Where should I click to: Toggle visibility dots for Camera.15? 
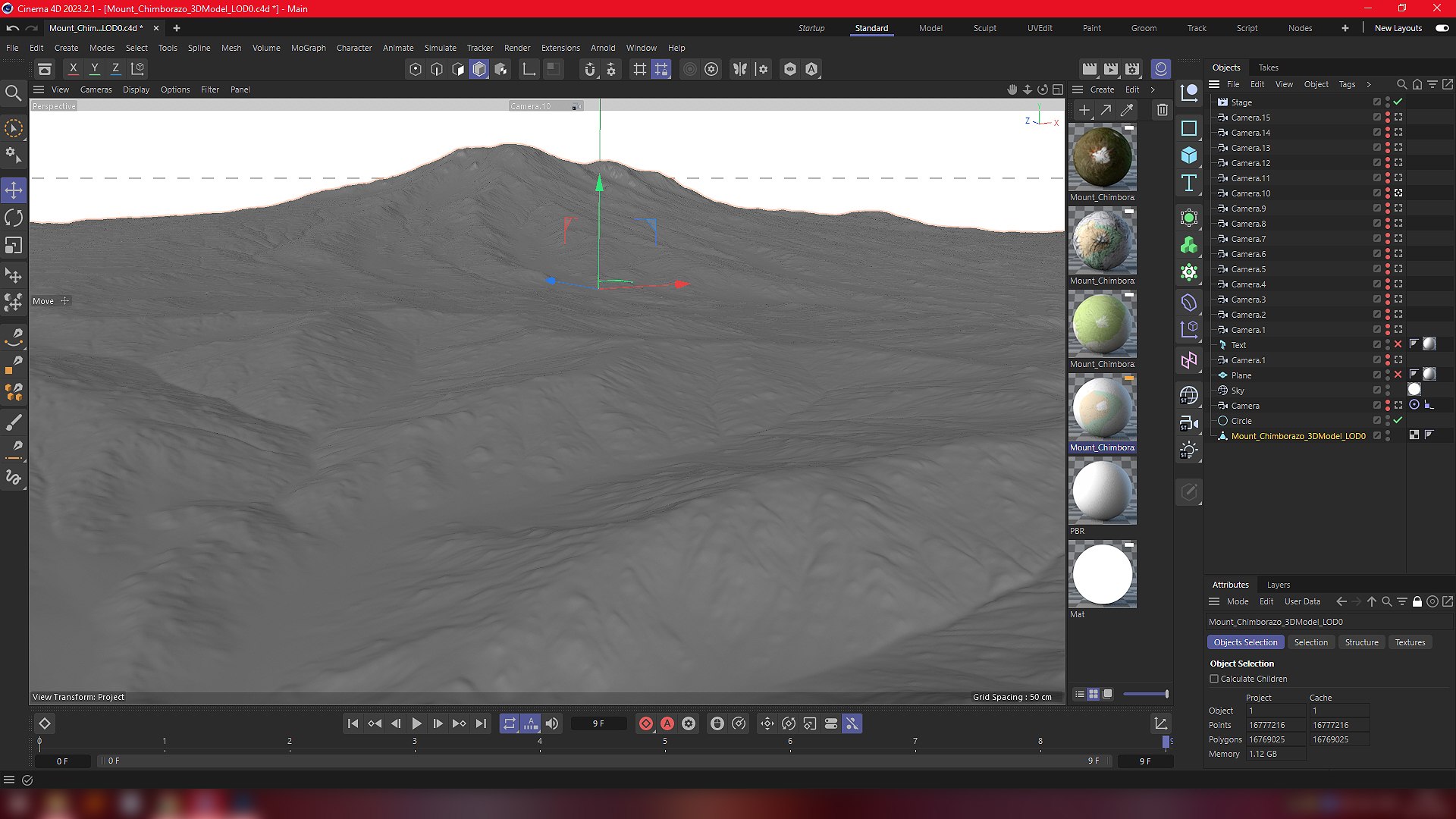[1388, 118]
